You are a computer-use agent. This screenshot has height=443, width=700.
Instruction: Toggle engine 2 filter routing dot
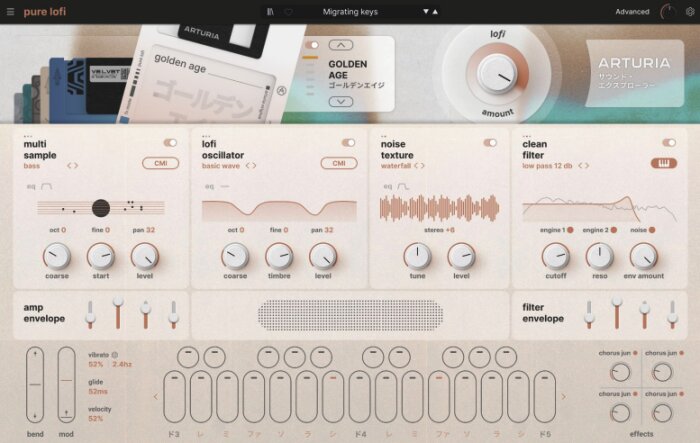pyautogui.click(x=614, y=230)
